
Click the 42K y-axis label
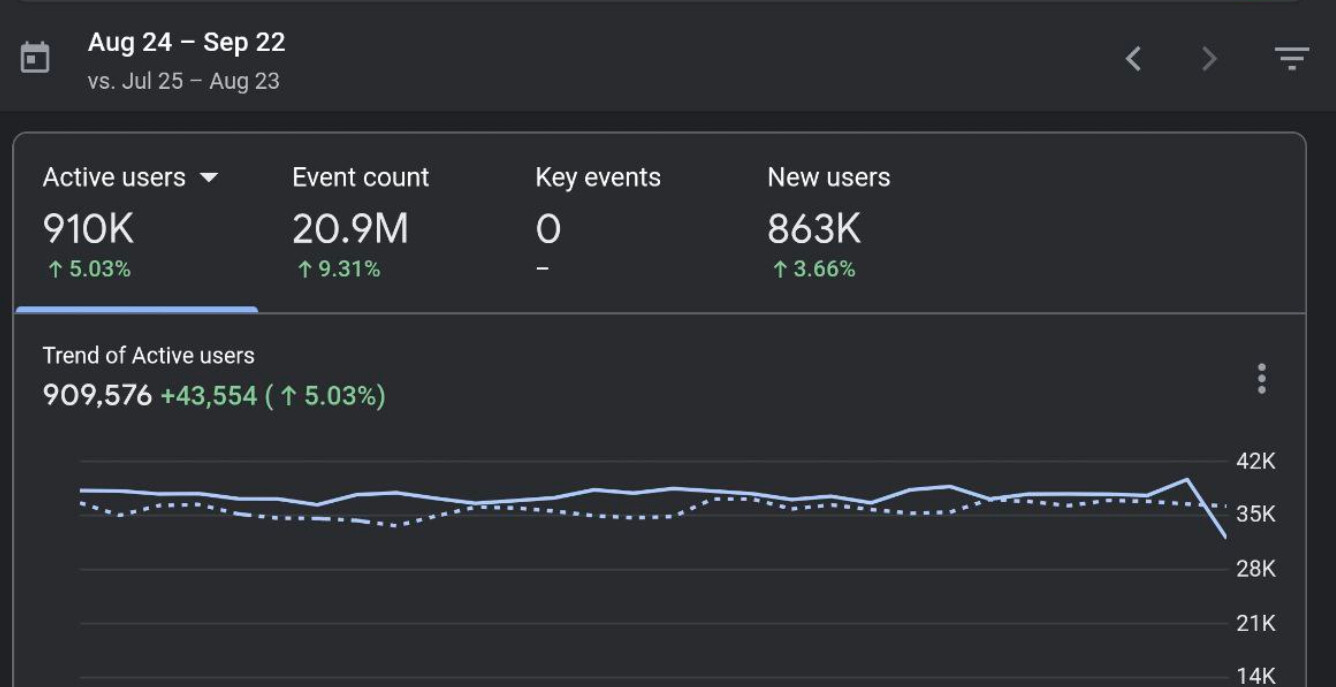1255,462
